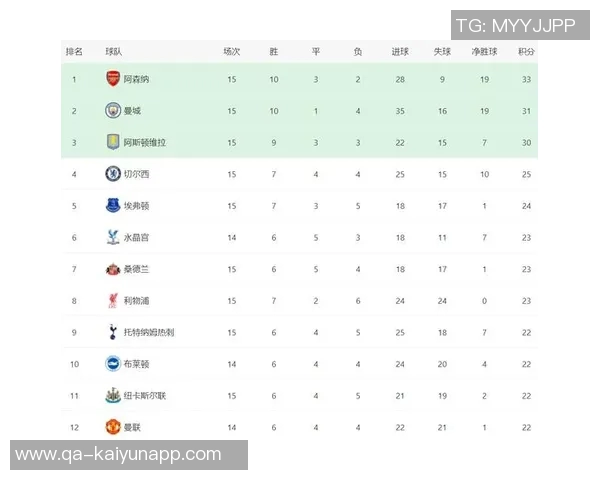Click the 排名 ranking column header
Screen dimensions: 600x480
74,52
